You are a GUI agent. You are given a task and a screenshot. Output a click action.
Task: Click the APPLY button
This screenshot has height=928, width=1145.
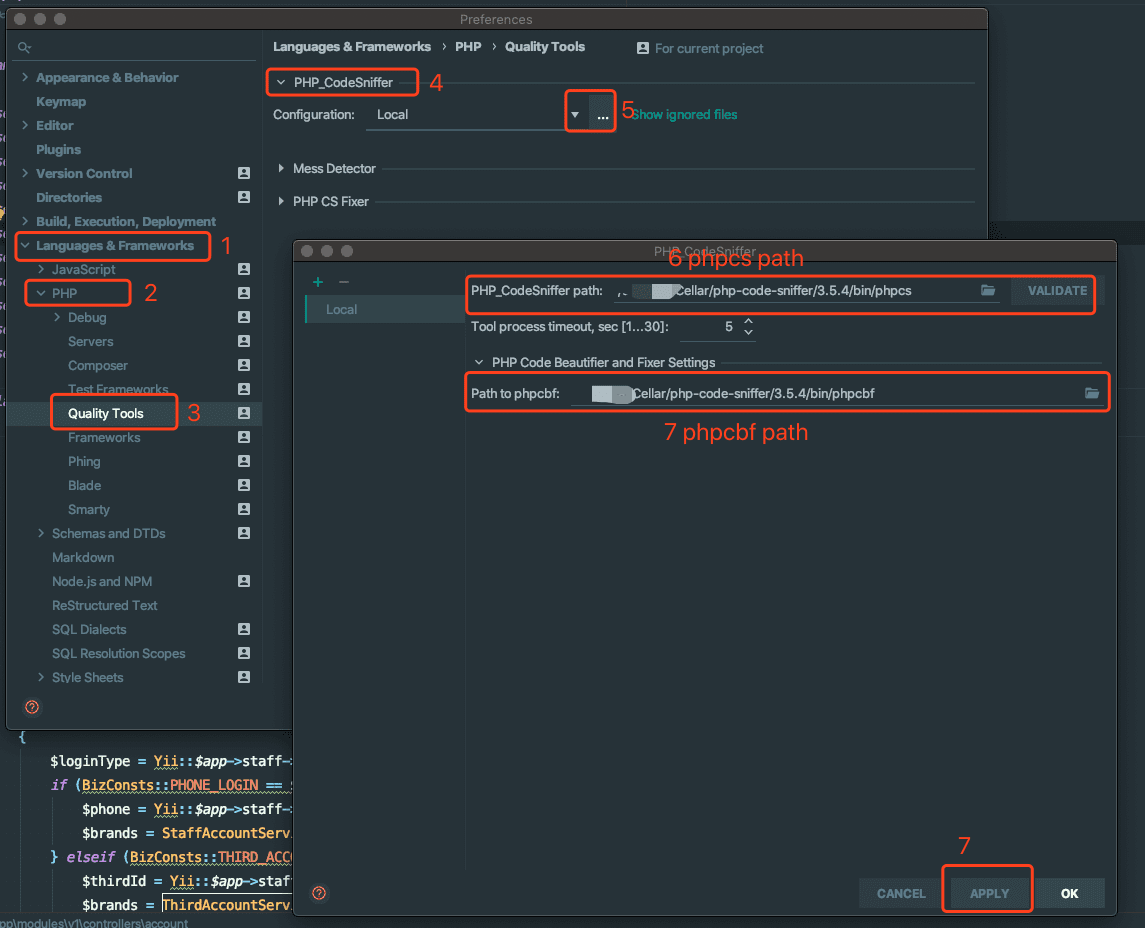click(989, 894)
